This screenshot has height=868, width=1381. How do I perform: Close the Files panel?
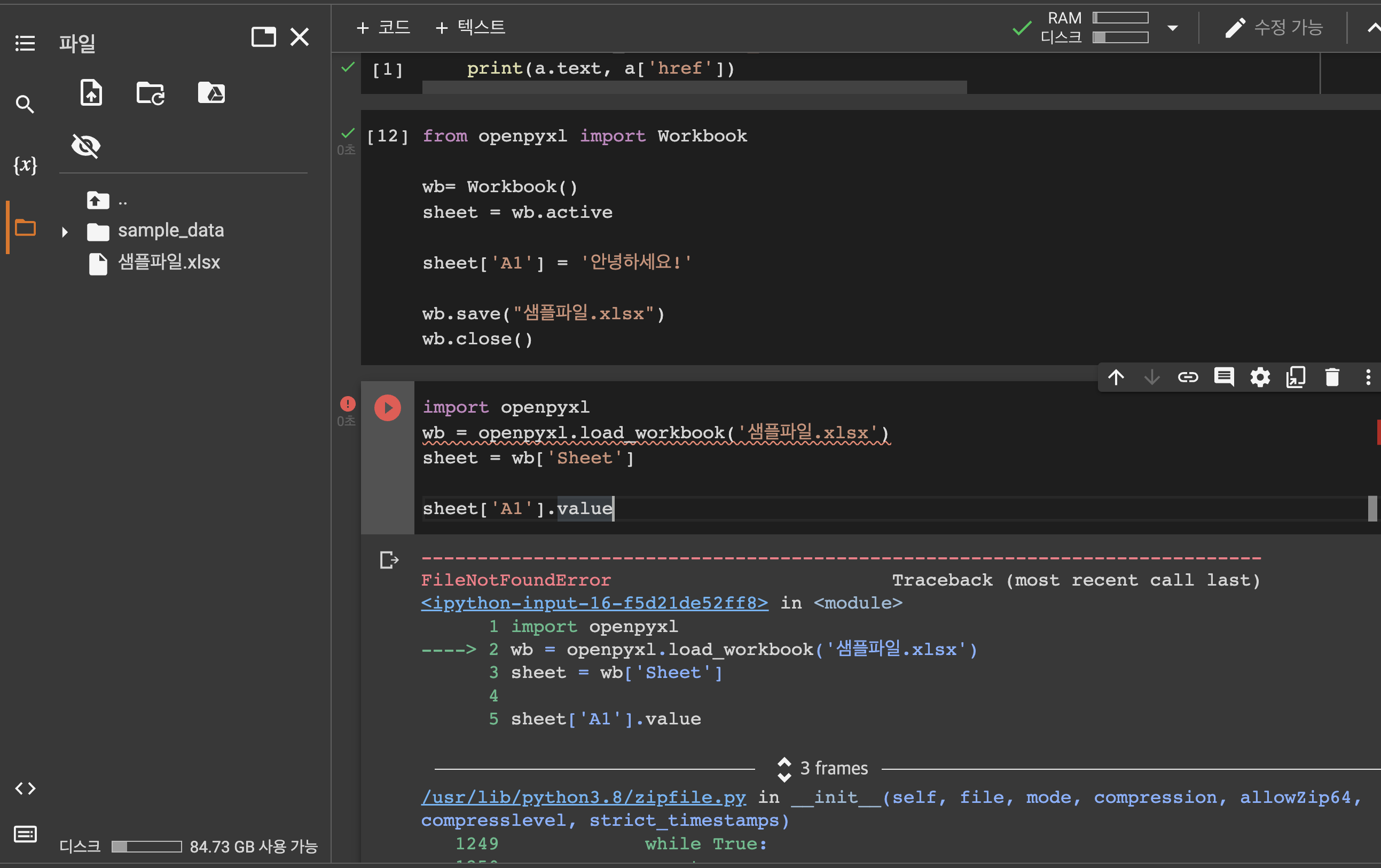[300, 37]
